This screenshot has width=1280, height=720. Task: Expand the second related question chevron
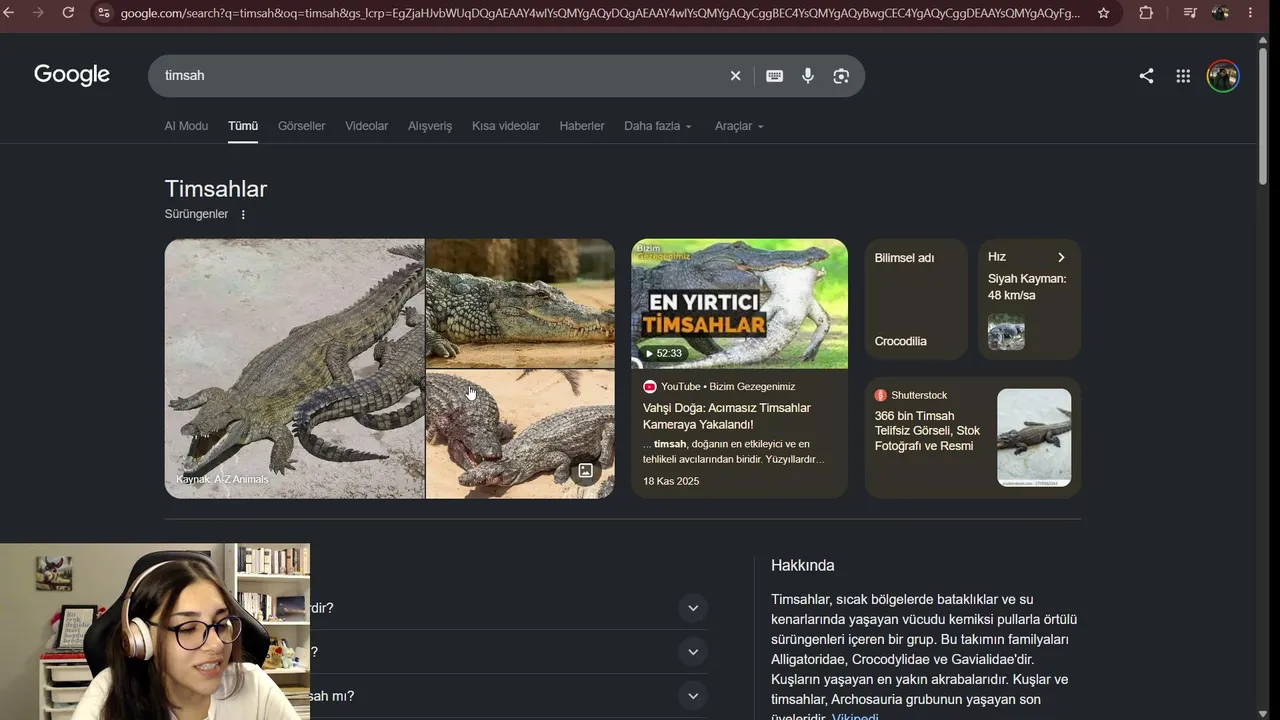pyautogui.click(x=692, y=652)
